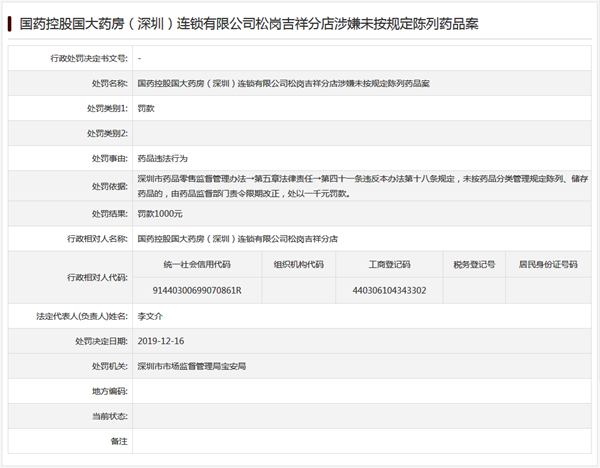Click company name in 行政相对人名称 row
The width and height of the screenshot is (600, 468).
pyautogui.click(x=237, y=240)
